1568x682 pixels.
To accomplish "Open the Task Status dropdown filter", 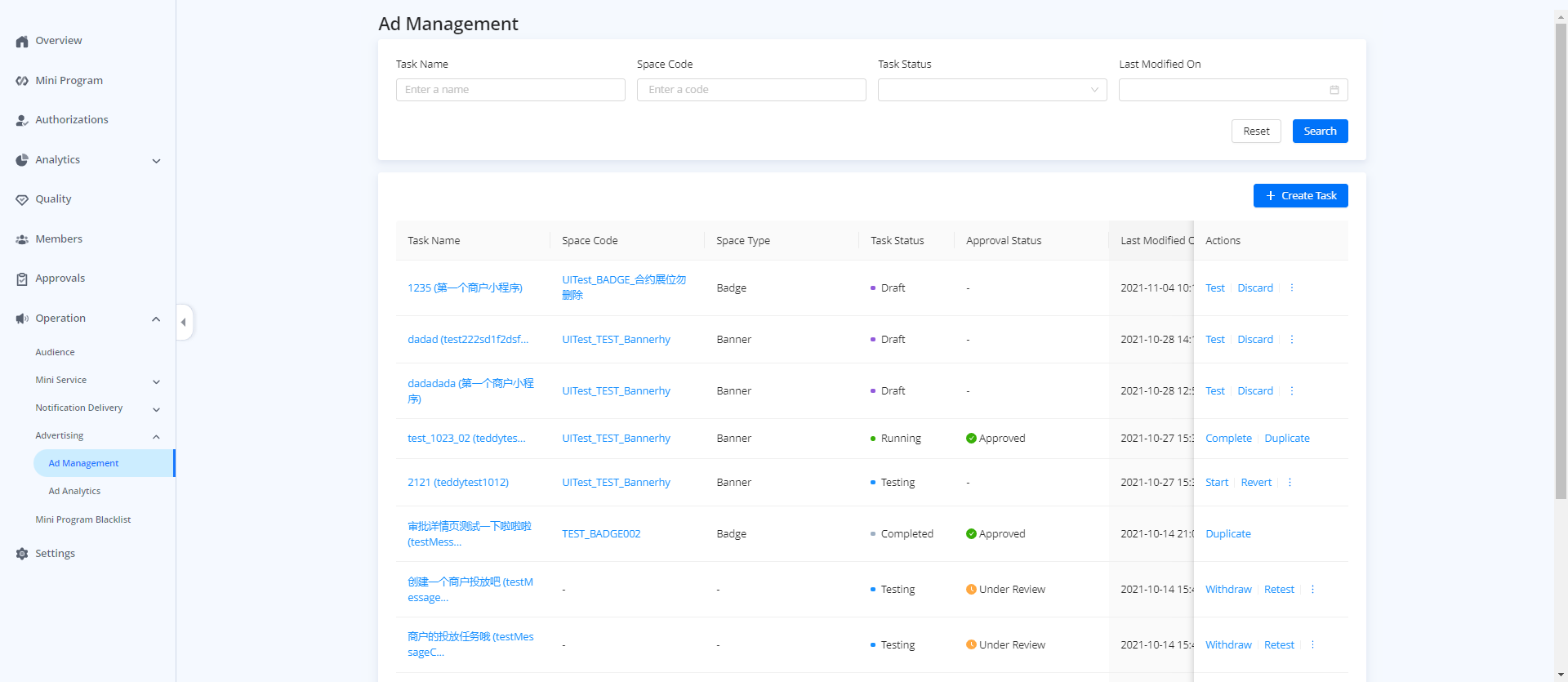I will pos(991,90).
